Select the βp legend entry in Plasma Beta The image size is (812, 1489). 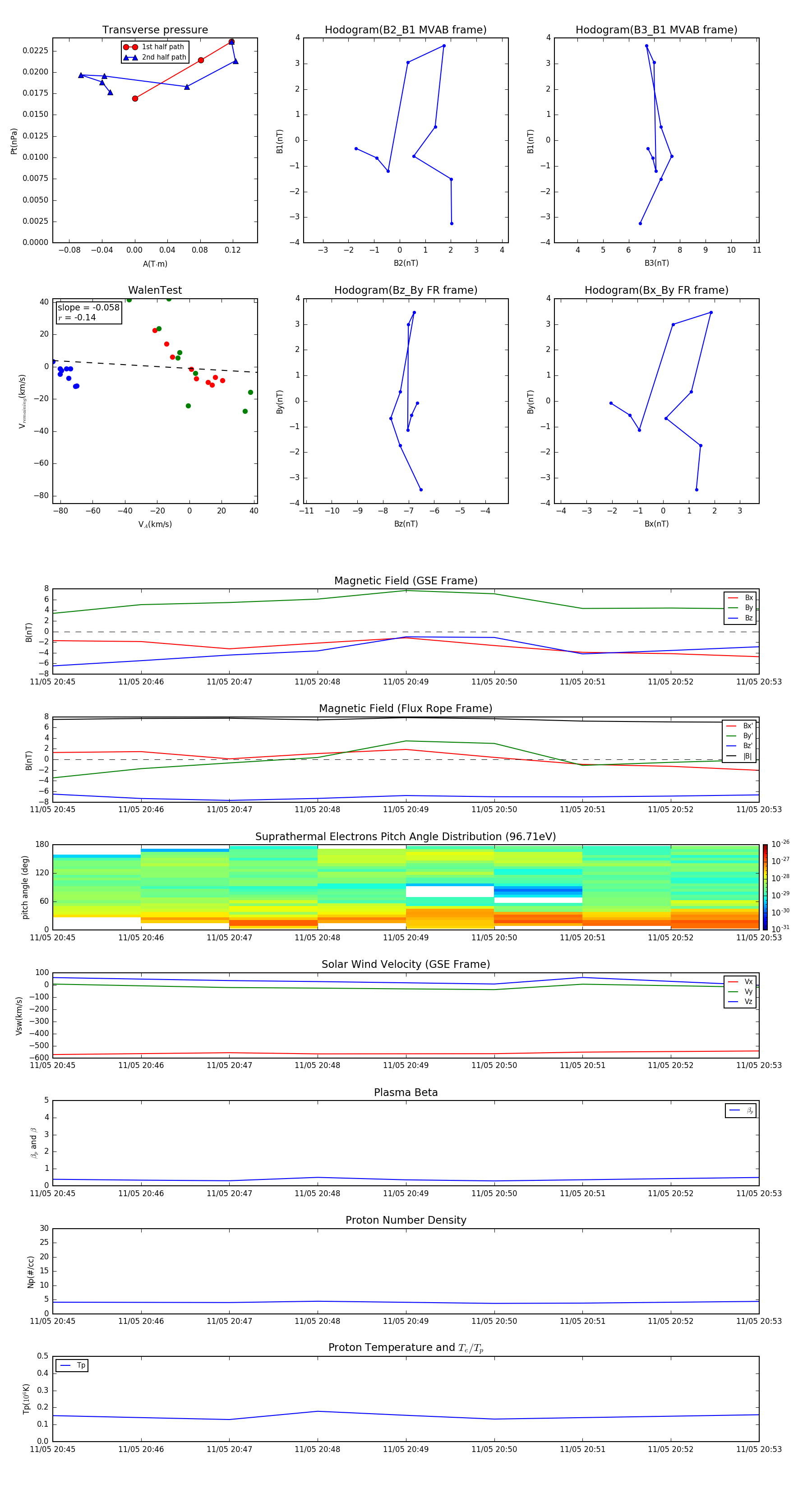(x=742, y=1110)
